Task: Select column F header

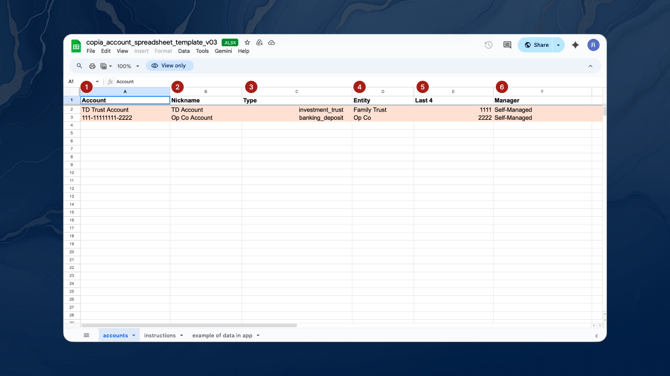Action: click(x=542, y=91)
